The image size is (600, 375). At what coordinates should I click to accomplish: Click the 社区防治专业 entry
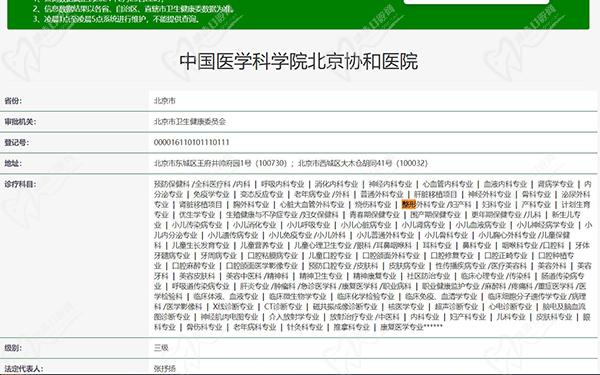[428, 276]
